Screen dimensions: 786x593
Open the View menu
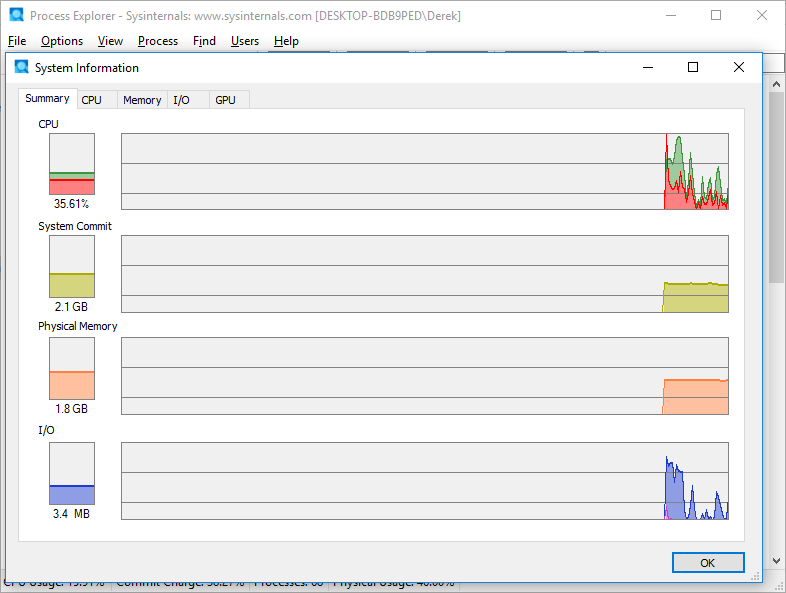(x=110, y=41)
